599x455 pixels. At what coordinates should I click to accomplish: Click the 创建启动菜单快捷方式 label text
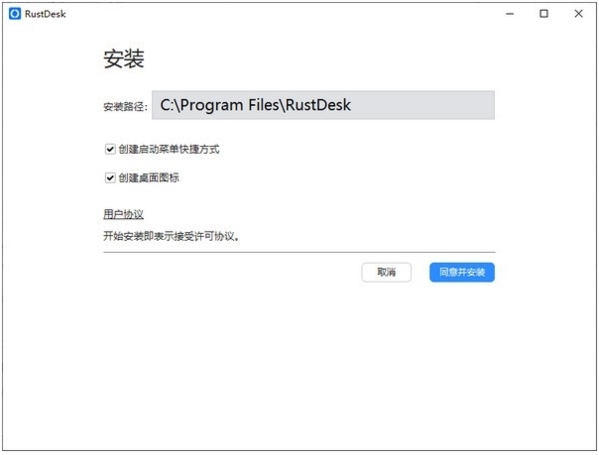(x=169, y=149)
